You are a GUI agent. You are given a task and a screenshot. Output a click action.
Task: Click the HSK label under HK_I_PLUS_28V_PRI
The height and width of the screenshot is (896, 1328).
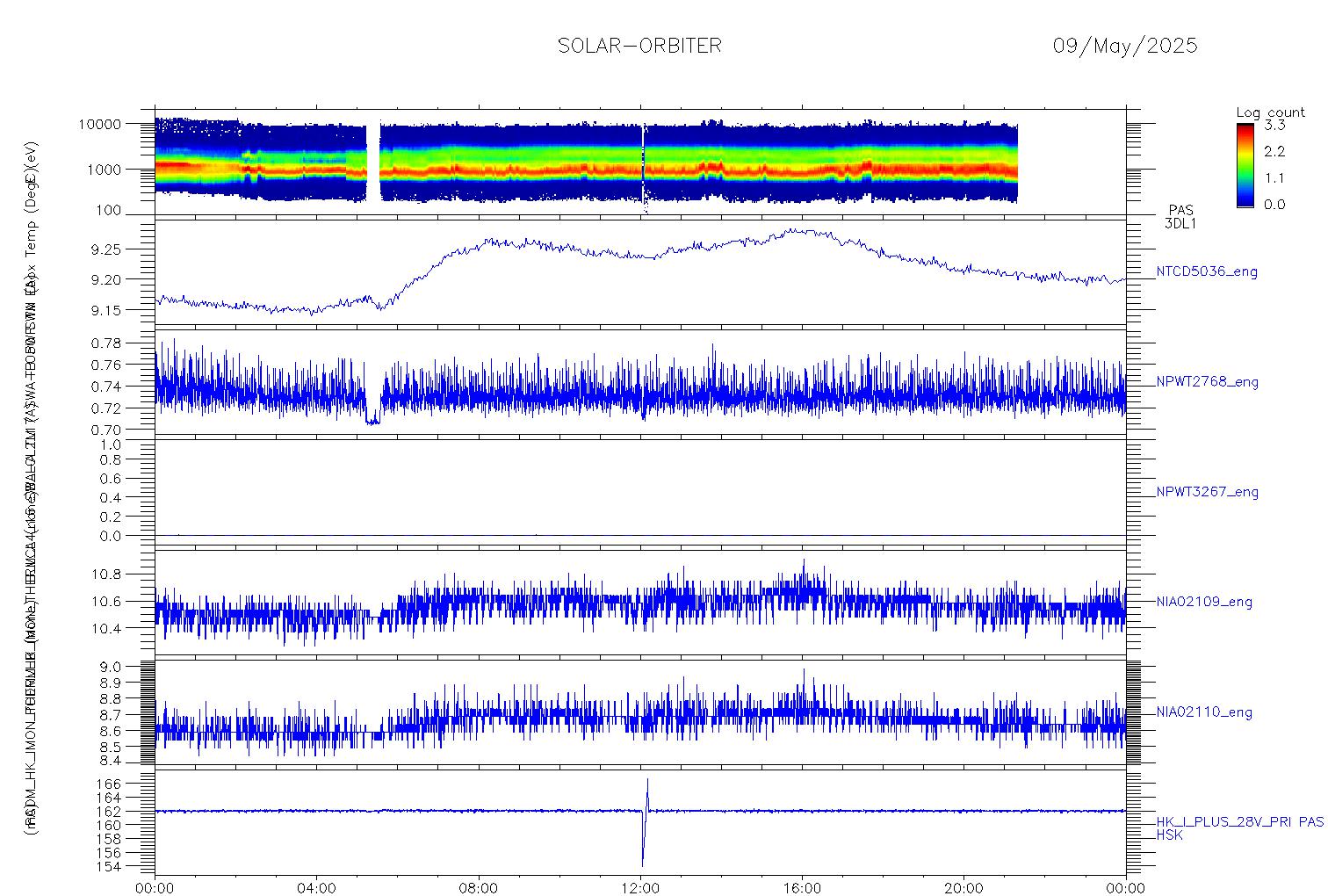(1169, 835)
